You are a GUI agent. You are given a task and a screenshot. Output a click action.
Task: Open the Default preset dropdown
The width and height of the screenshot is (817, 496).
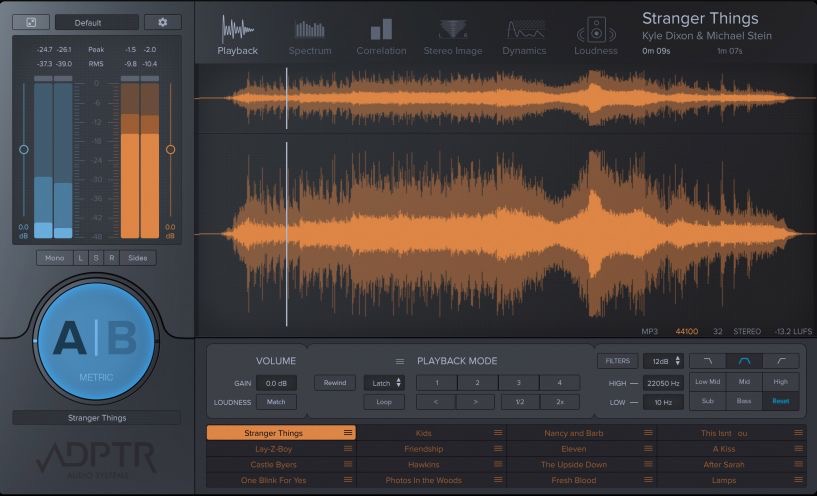pyautogui.click(x=97, y=22)
